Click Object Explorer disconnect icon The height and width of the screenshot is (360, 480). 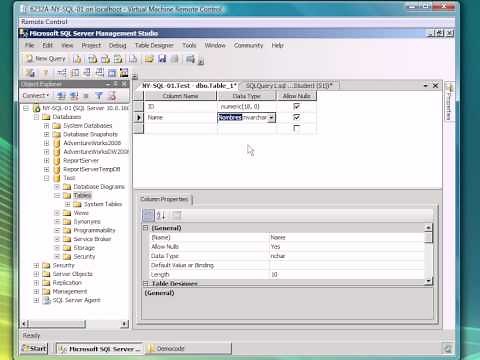coord(74,96)
